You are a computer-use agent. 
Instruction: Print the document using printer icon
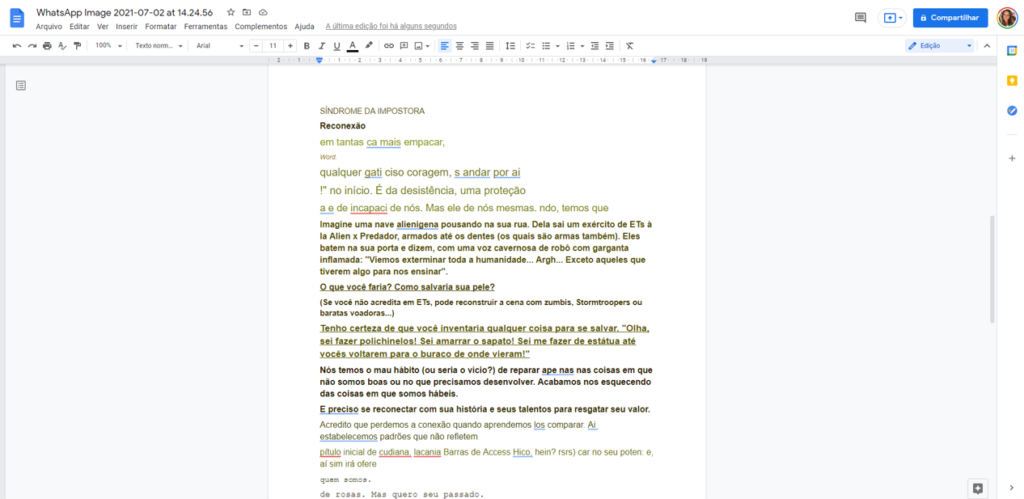[47, 46]
